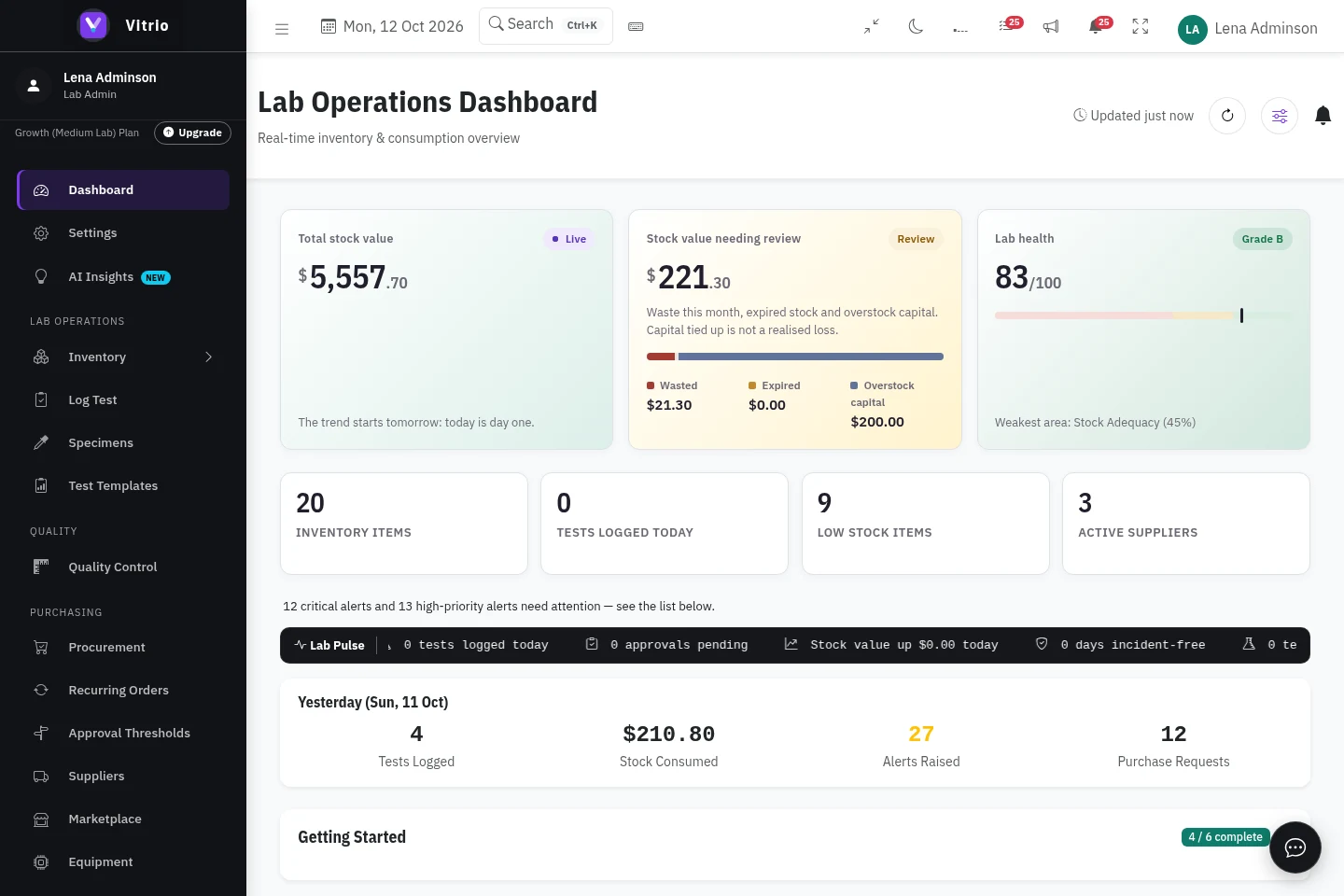Toggle dark mode with the moon icon

click(916, 27)
